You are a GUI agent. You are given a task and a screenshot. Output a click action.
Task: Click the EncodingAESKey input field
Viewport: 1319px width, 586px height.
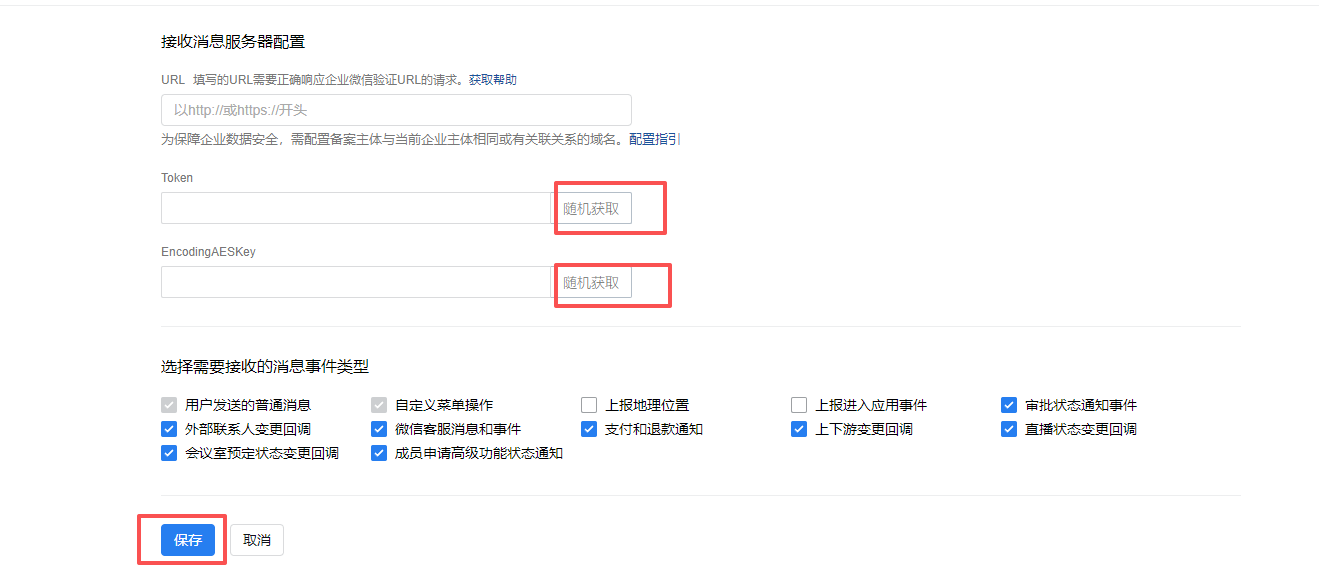[x=356, y=282]
